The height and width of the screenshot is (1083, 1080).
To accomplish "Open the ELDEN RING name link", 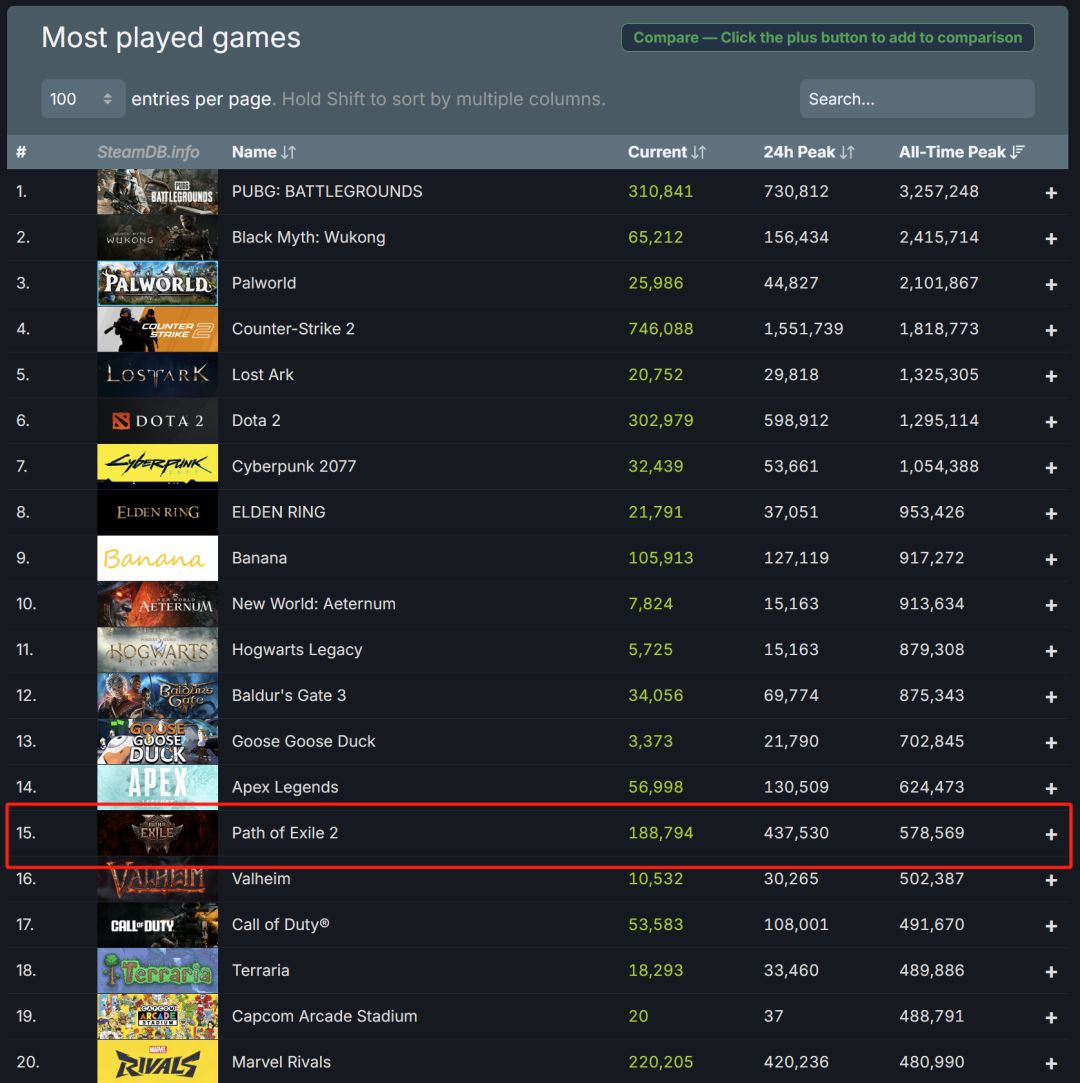I will coord(278,512).
